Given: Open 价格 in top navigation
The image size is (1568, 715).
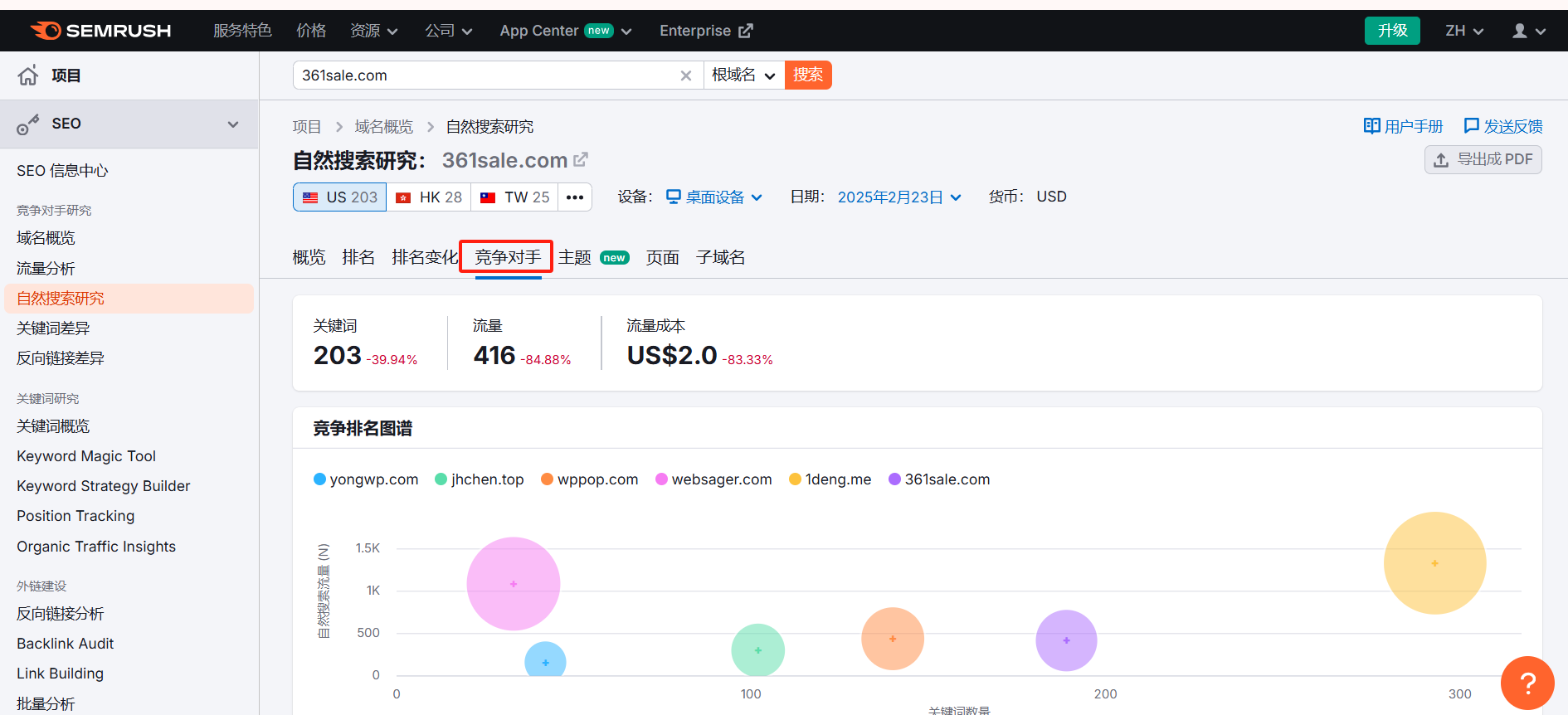Looking at the screenshot, I should pos(311,31).
